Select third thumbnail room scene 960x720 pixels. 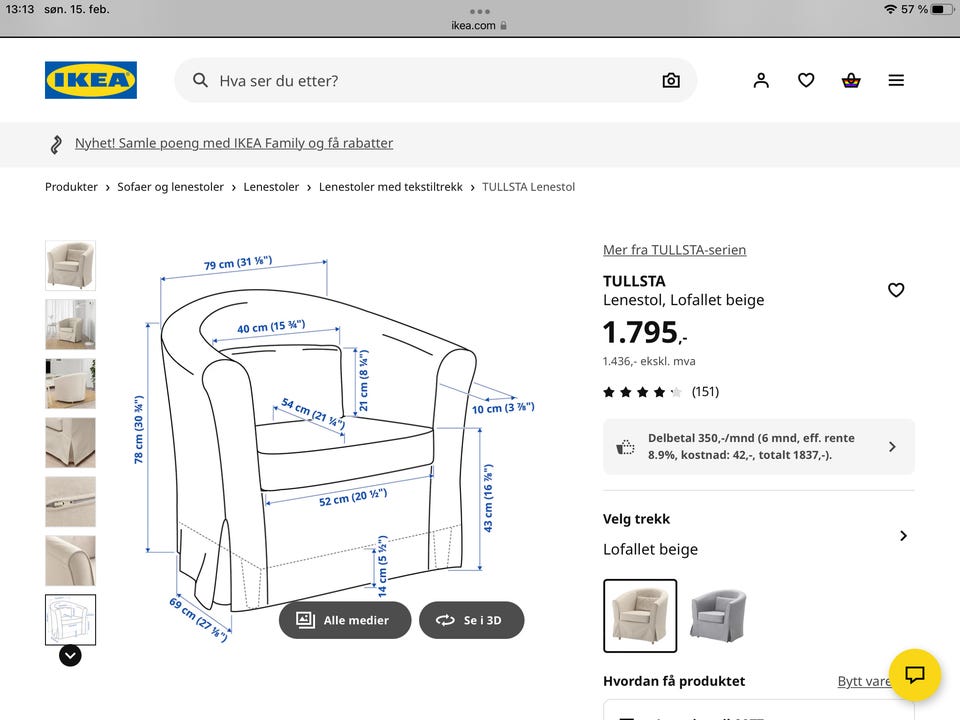click(x=70, y=383)
